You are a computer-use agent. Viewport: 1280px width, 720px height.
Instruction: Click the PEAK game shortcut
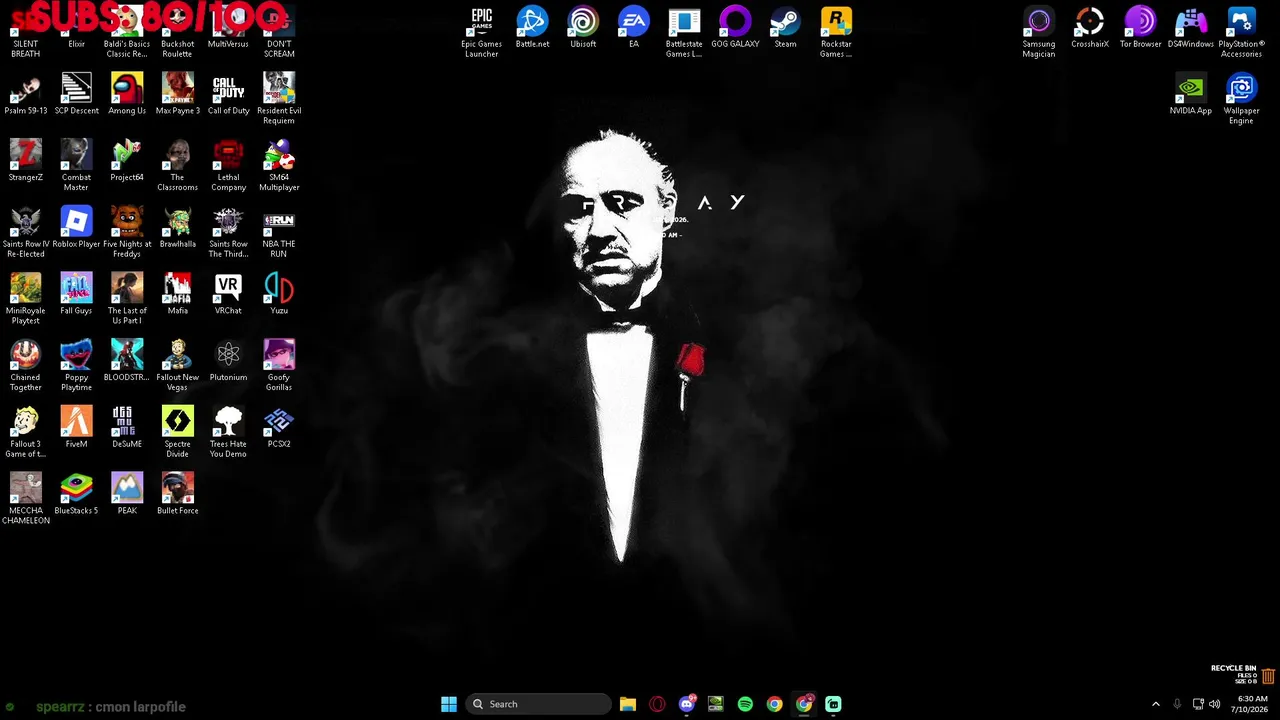127,495
